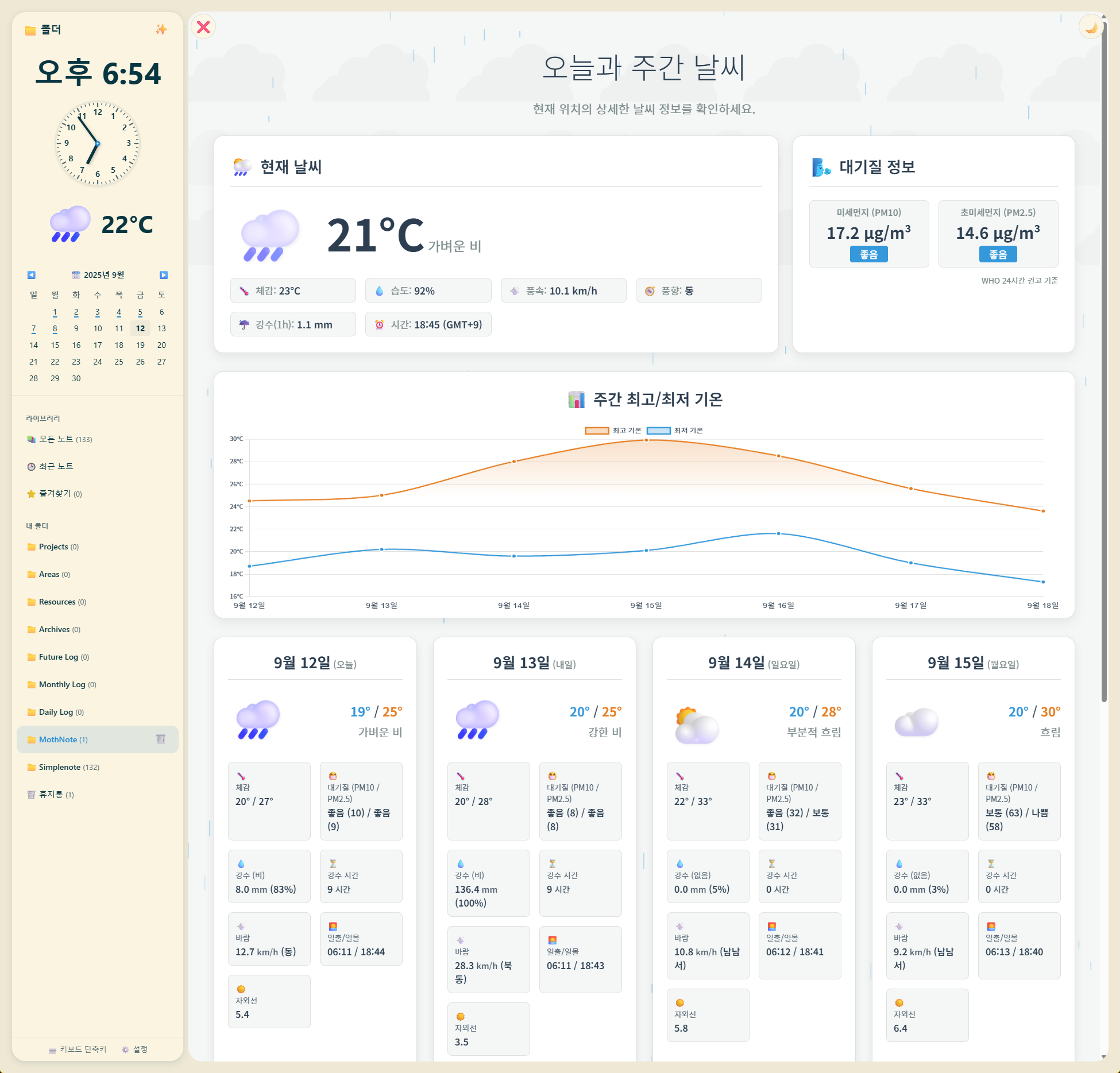1120x1073 pixels.
Task: Select date 5 in the calendar
Action: click(x=140, y=312)
